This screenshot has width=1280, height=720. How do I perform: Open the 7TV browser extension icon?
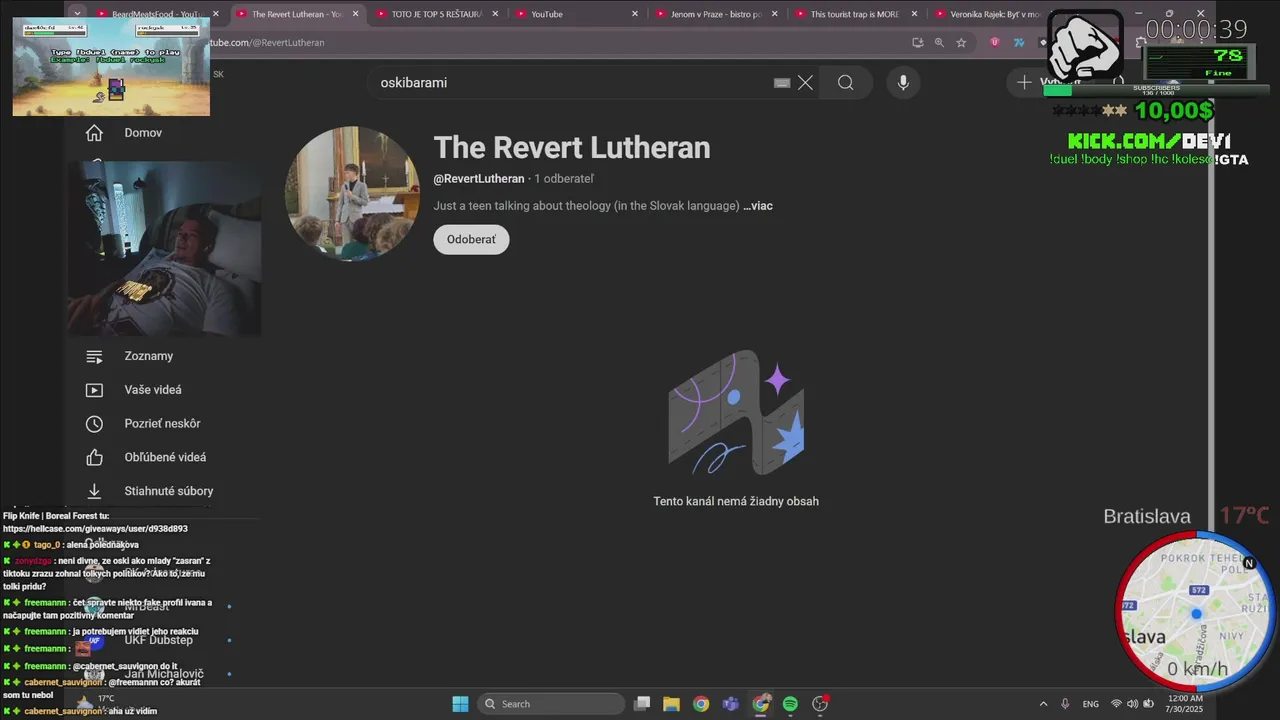[x=1019, y=43]
